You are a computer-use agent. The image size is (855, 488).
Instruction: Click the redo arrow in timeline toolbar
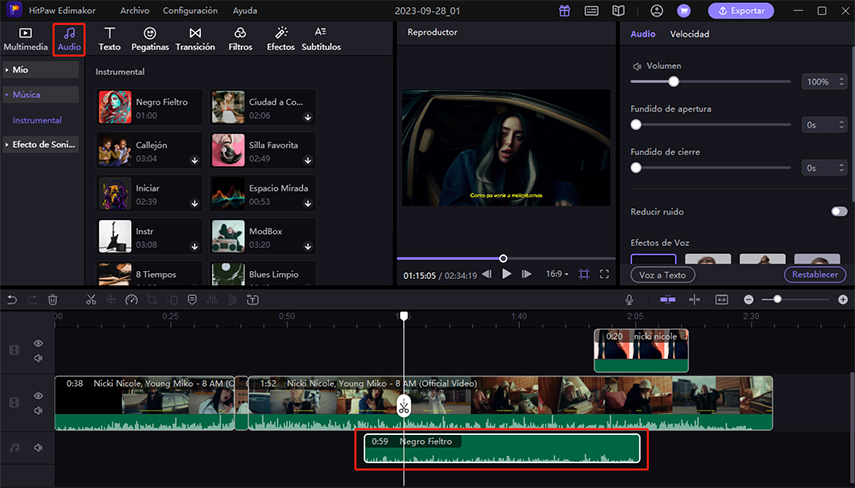coord(32,300)
